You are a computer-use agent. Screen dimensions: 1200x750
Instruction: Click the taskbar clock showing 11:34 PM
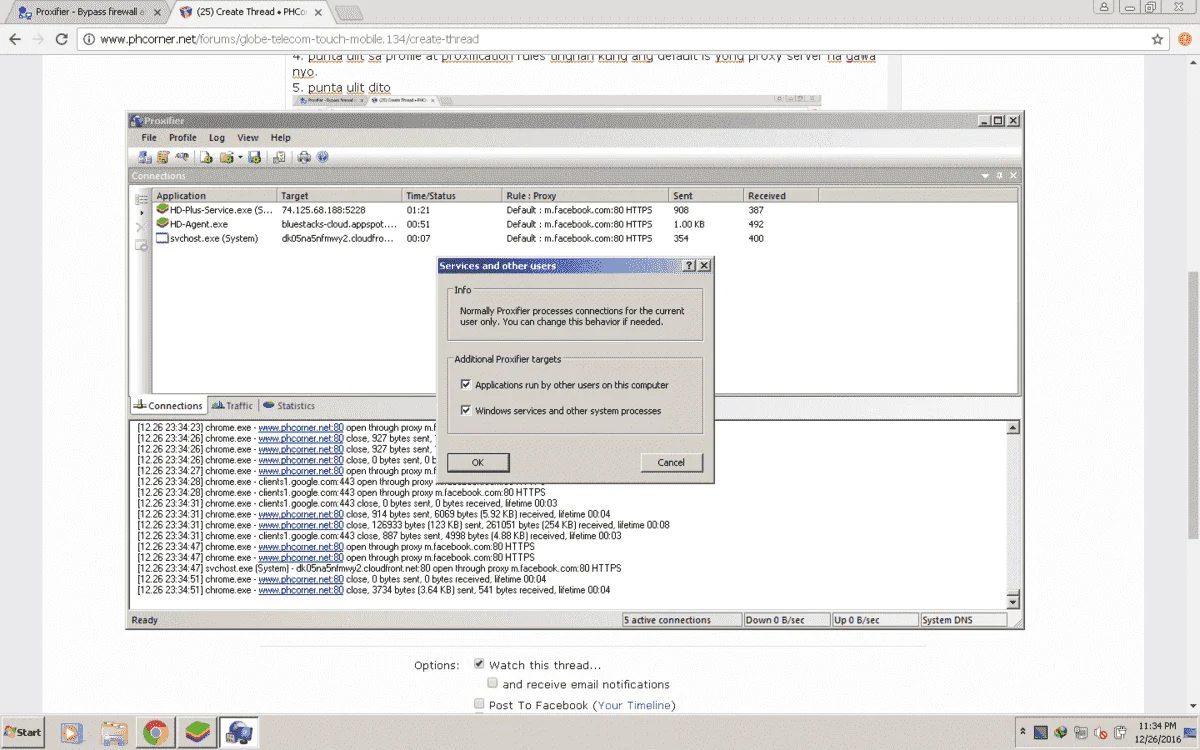tap(1158, 732)
